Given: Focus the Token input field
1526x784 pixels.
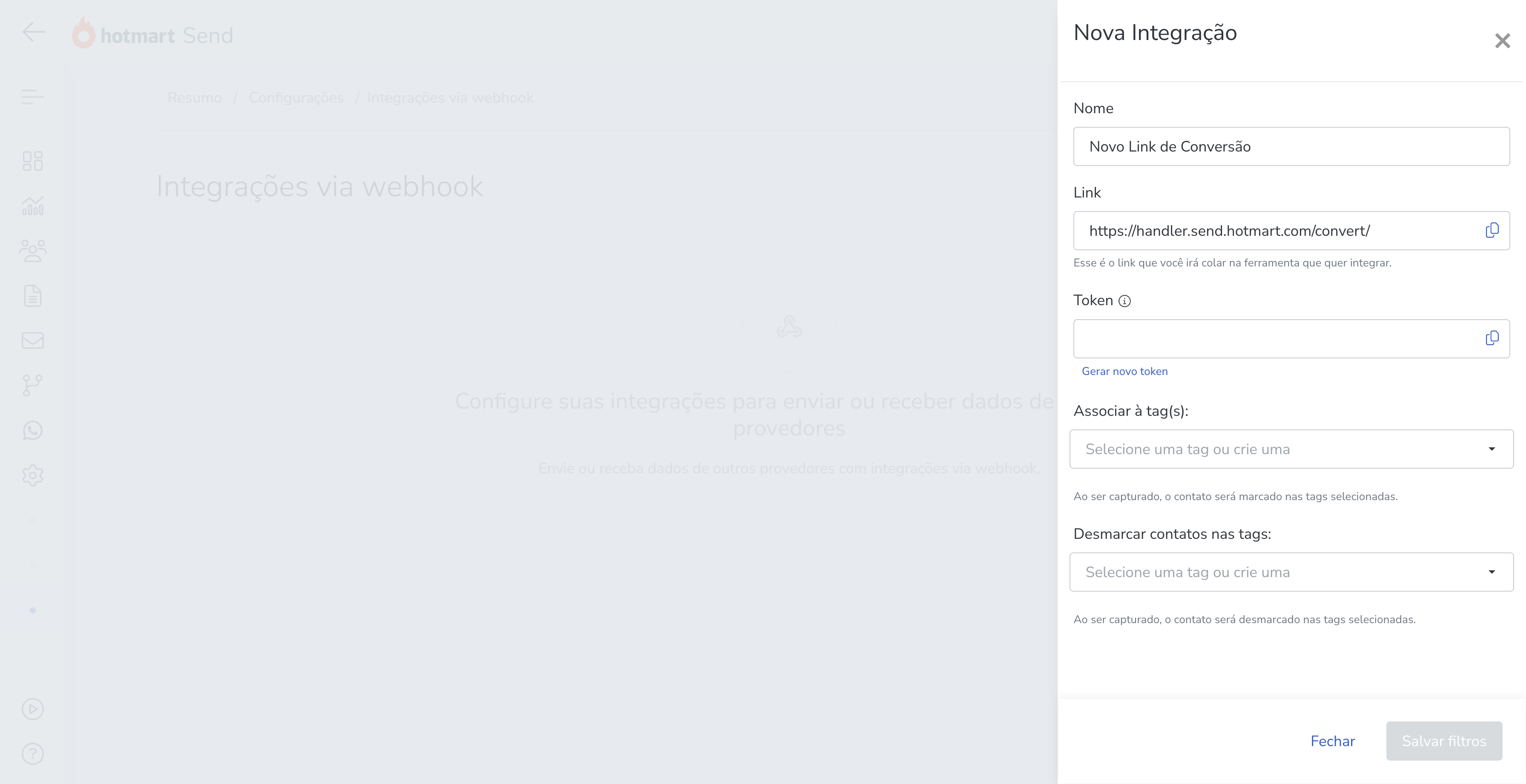Looking at the screenshot, I should click(x=1291, y=338).
